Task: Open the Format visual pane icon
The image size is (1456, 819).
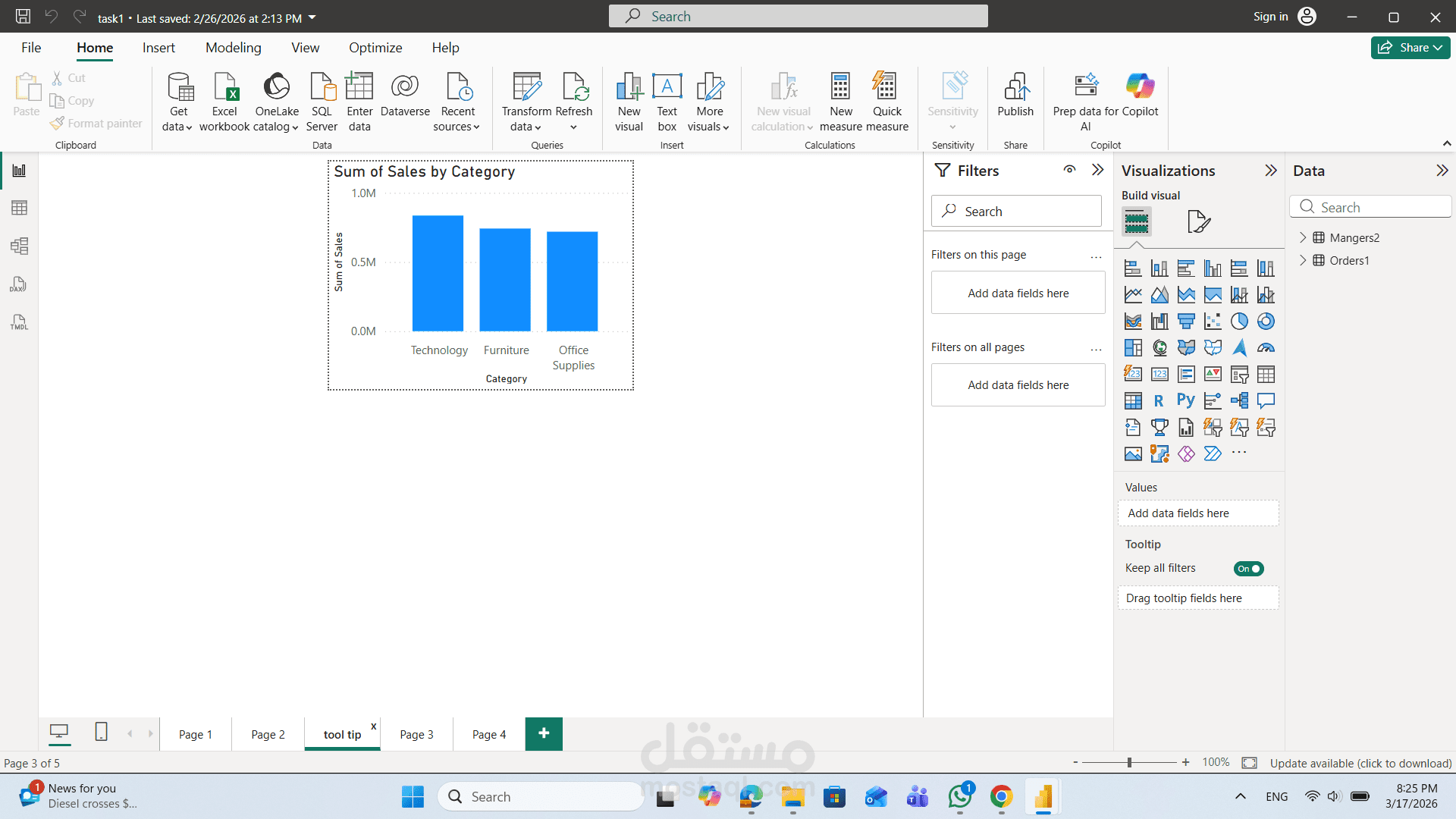Action: pos(1198,221)
